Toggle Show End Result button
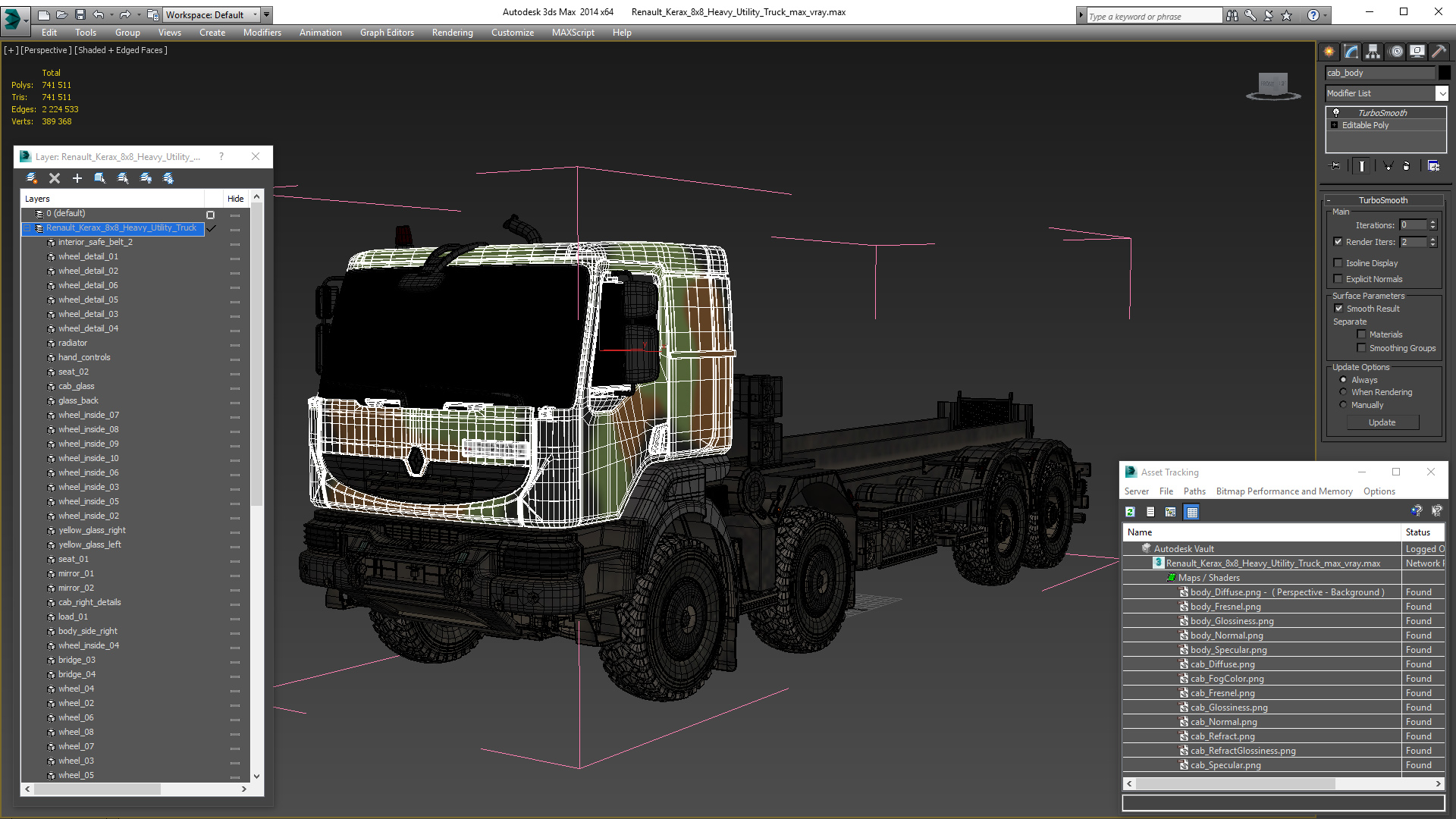The height and width of the screenshot is (819, 1456). pos(1362,165)
